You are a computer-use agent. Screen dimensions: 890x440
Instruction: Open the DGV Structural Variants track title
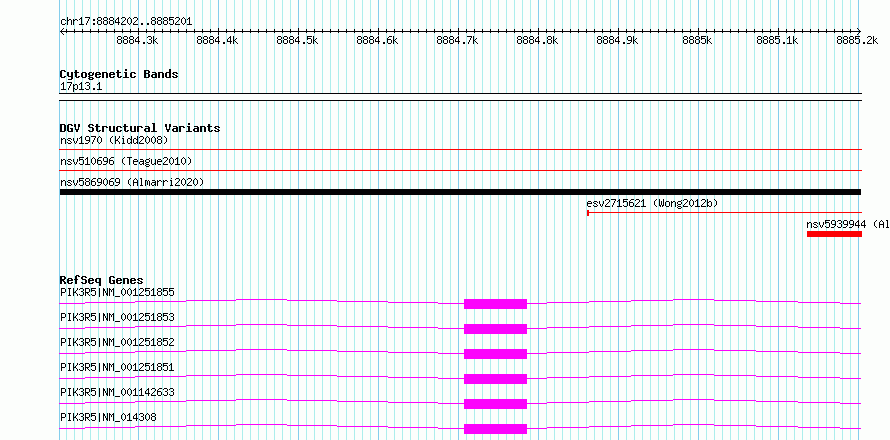140,128
